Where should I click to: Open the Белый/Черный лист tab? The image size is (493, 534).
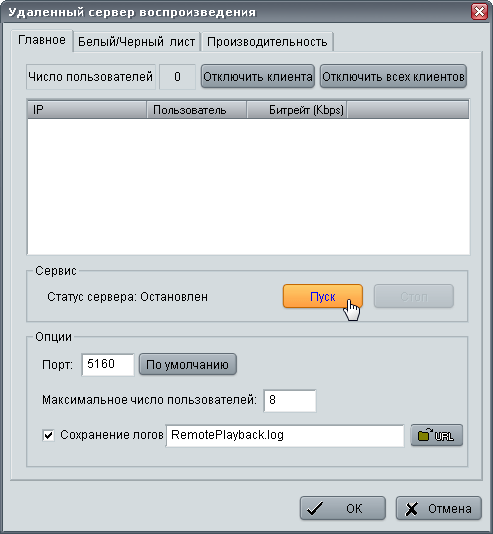pyautogui.click(x=137, y=42)
